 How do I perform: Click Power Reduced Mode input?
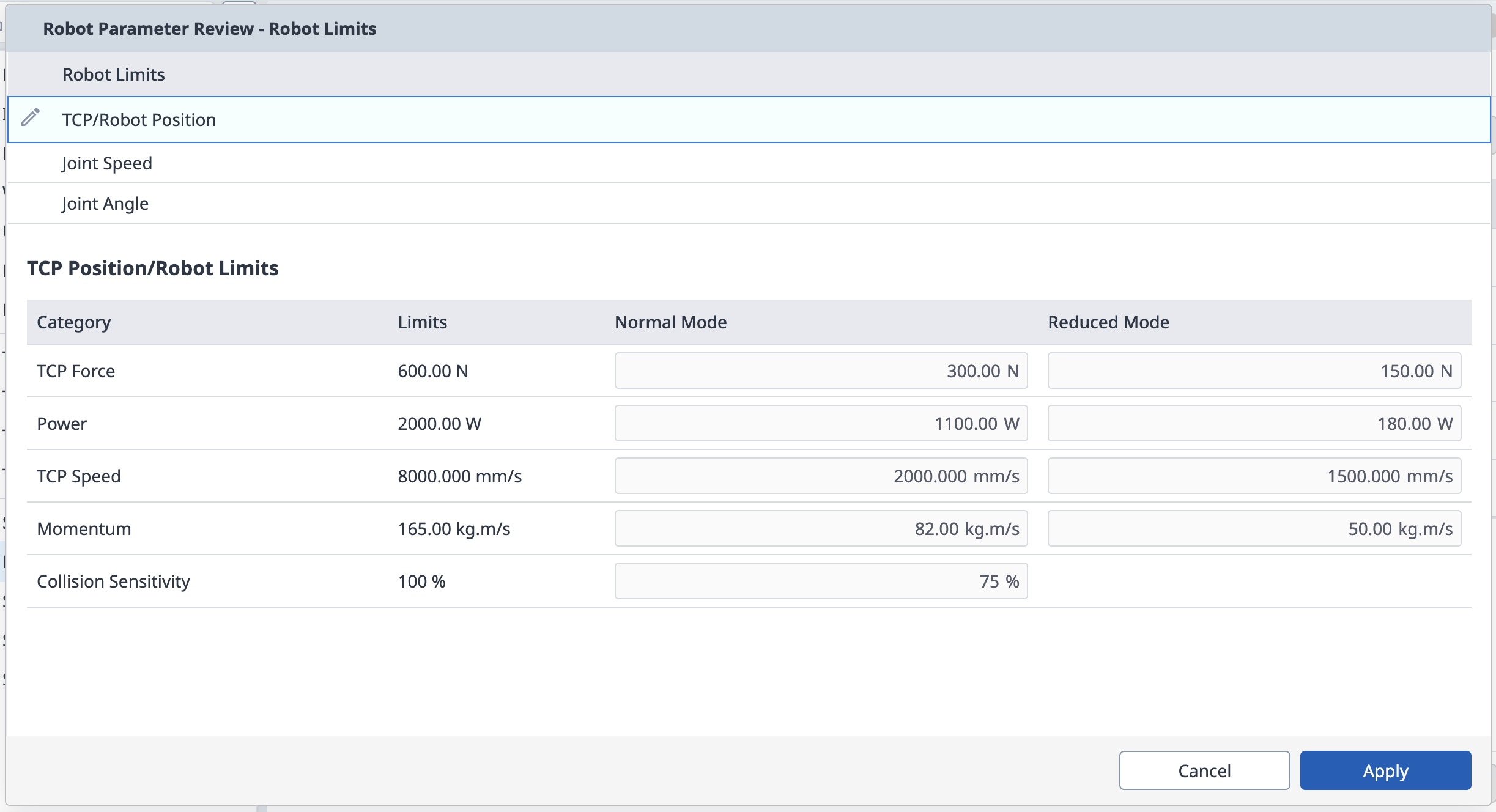(1254, 424)
